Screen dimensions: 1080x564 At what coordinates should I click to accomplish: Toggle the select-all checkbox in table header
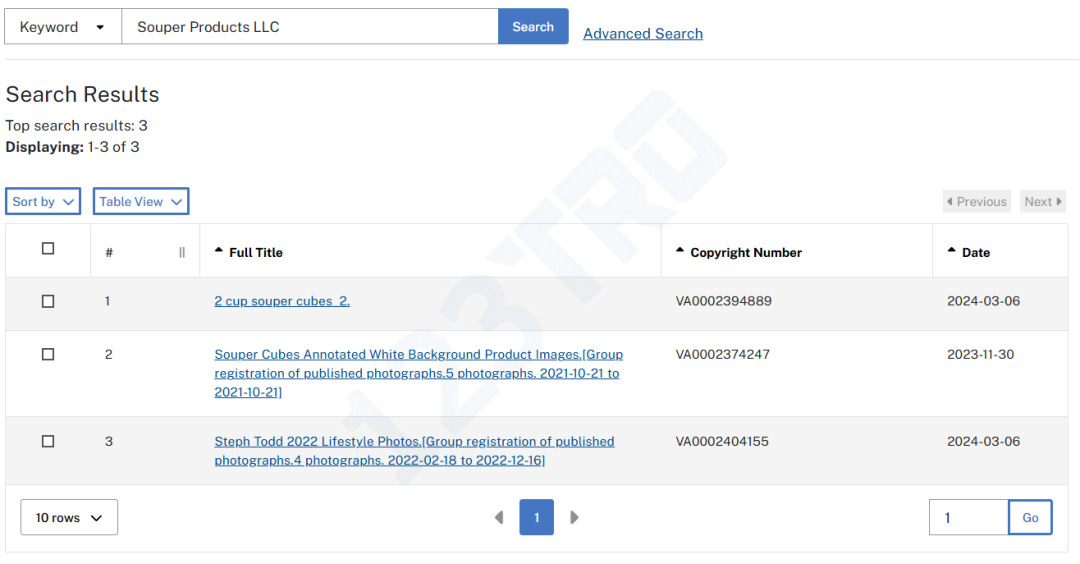48,249
